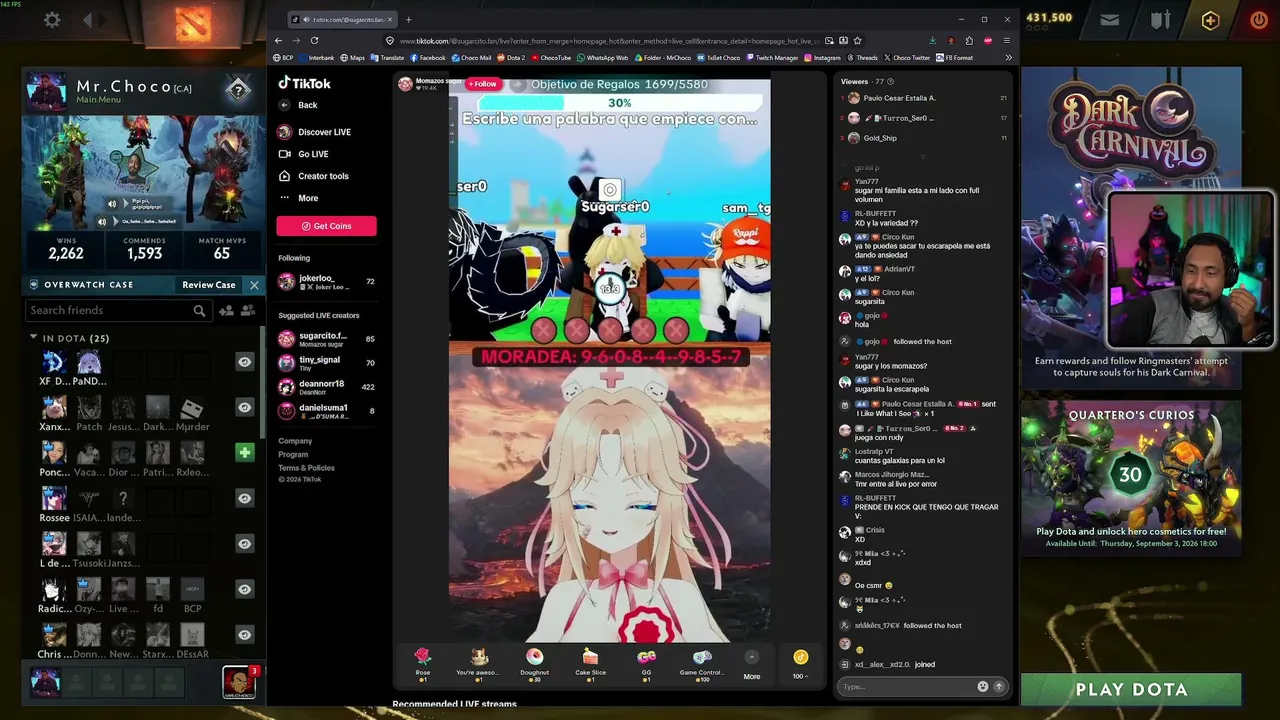Click the red power quit button in Dota
1280x720 pixels.
point(1258,19)
